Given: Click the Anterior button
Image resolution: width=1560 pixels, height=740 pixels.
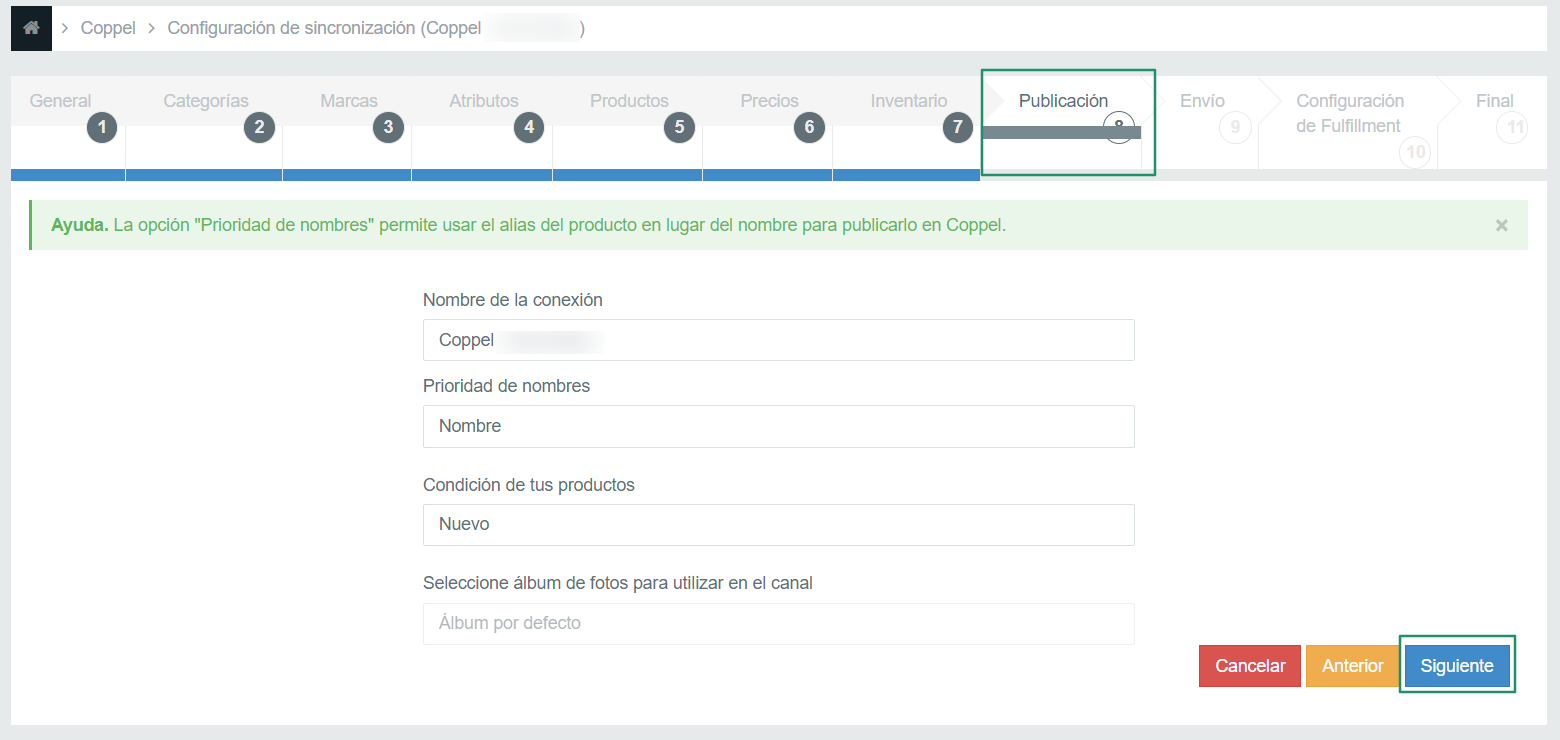Looking at the screenshot, I should 1353,666.
